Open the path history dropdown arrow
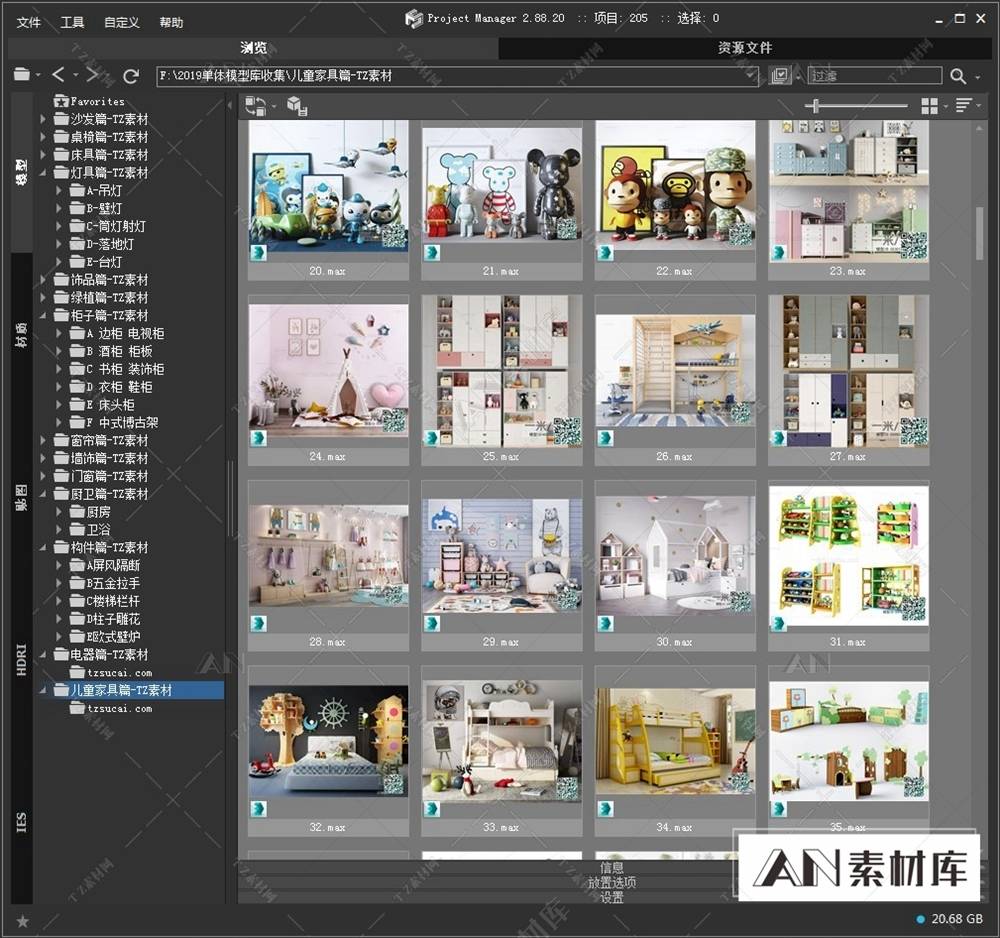 pos(751,76)
